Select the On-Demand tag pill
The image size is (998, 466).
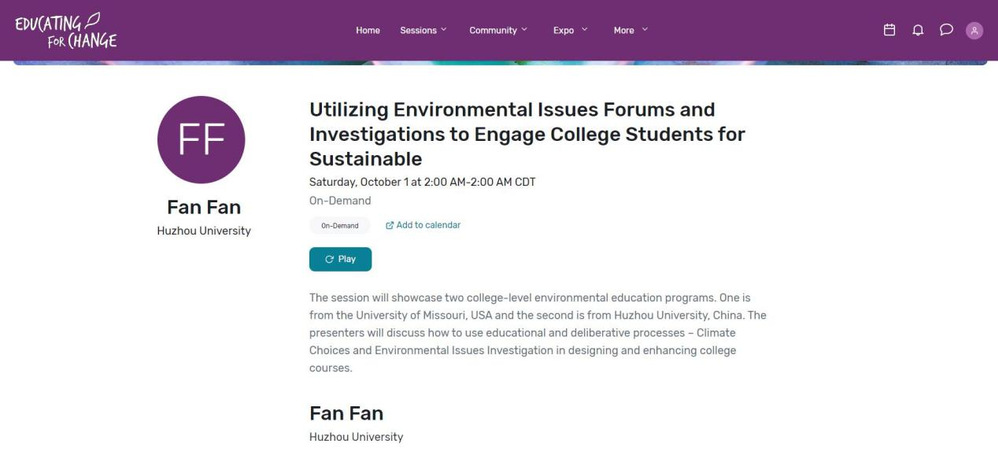(340, 225)
